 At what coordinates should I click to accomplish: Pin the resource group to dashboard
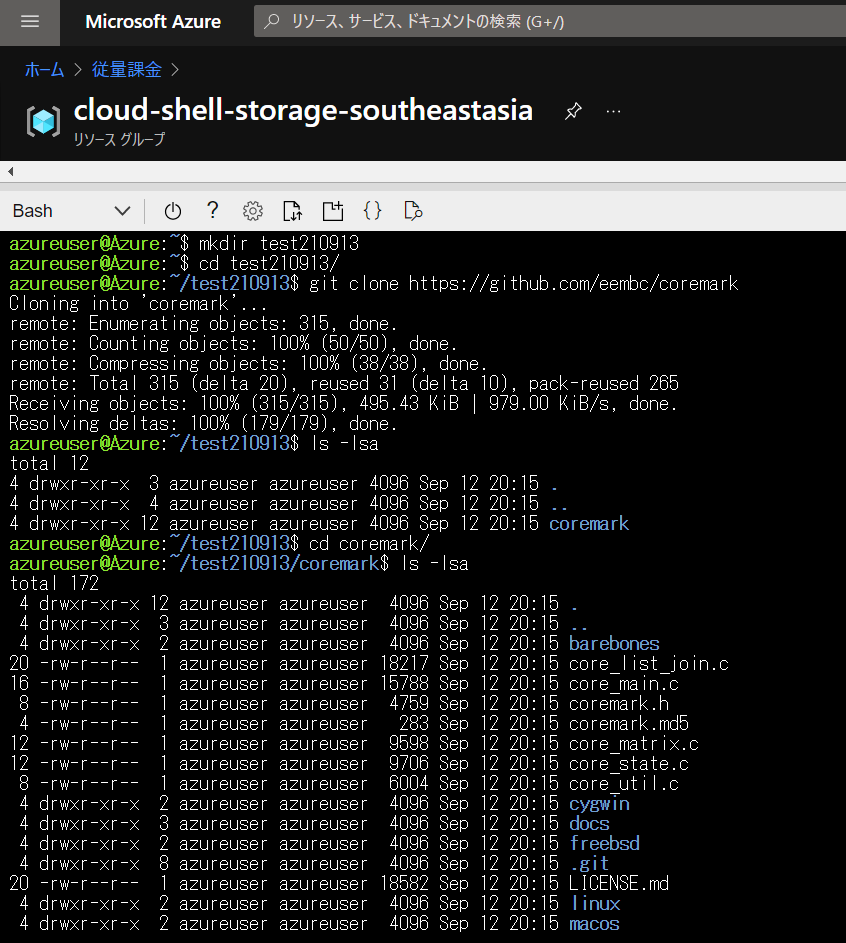[x=573, y=111]
